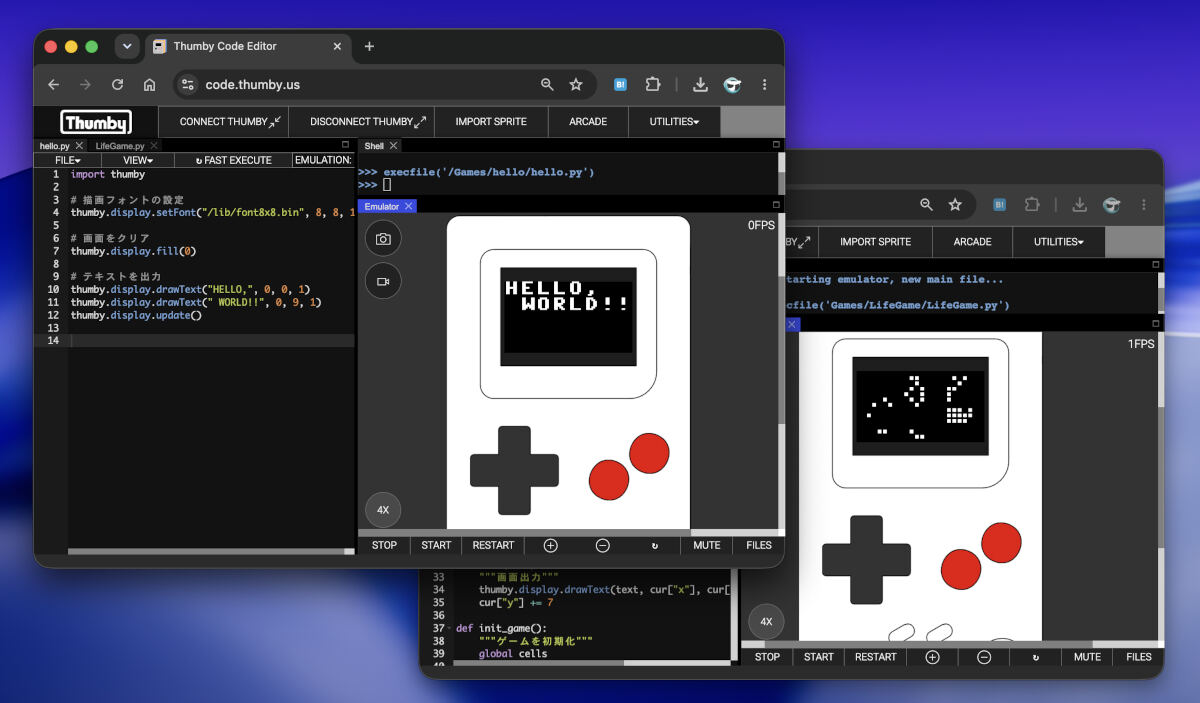Rotate emulator with the rotate icon, front window

(654, 545)
